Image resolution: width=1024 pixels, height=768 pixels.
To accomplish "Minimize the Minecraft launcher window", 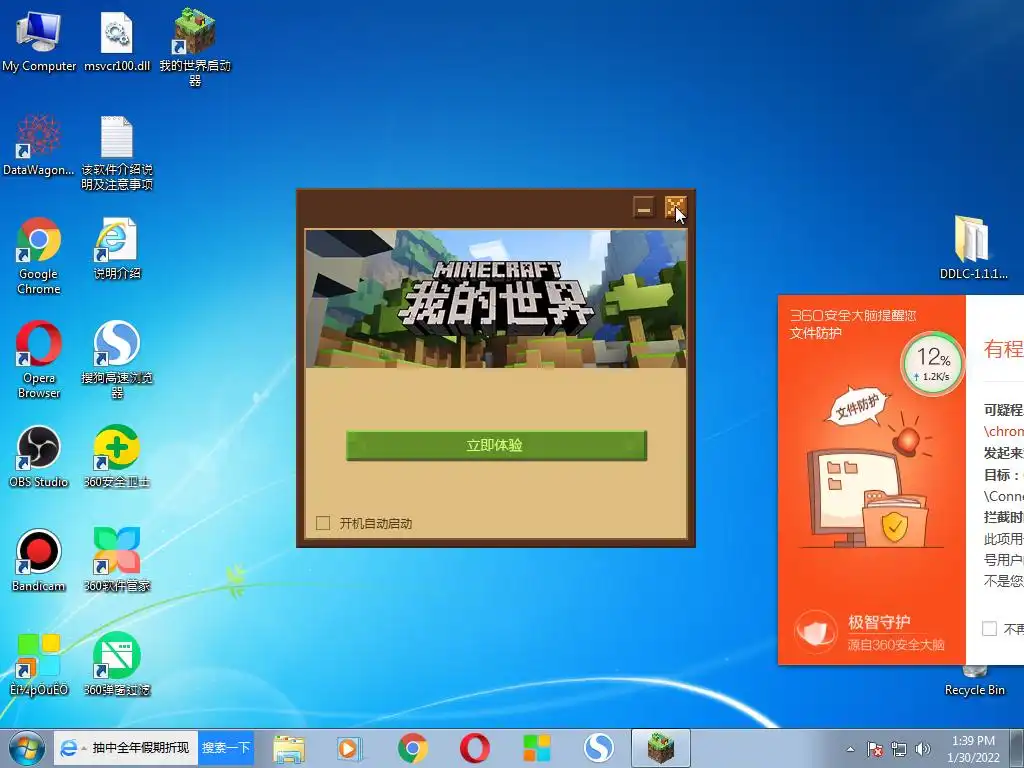I will click(x=644, y=208).
